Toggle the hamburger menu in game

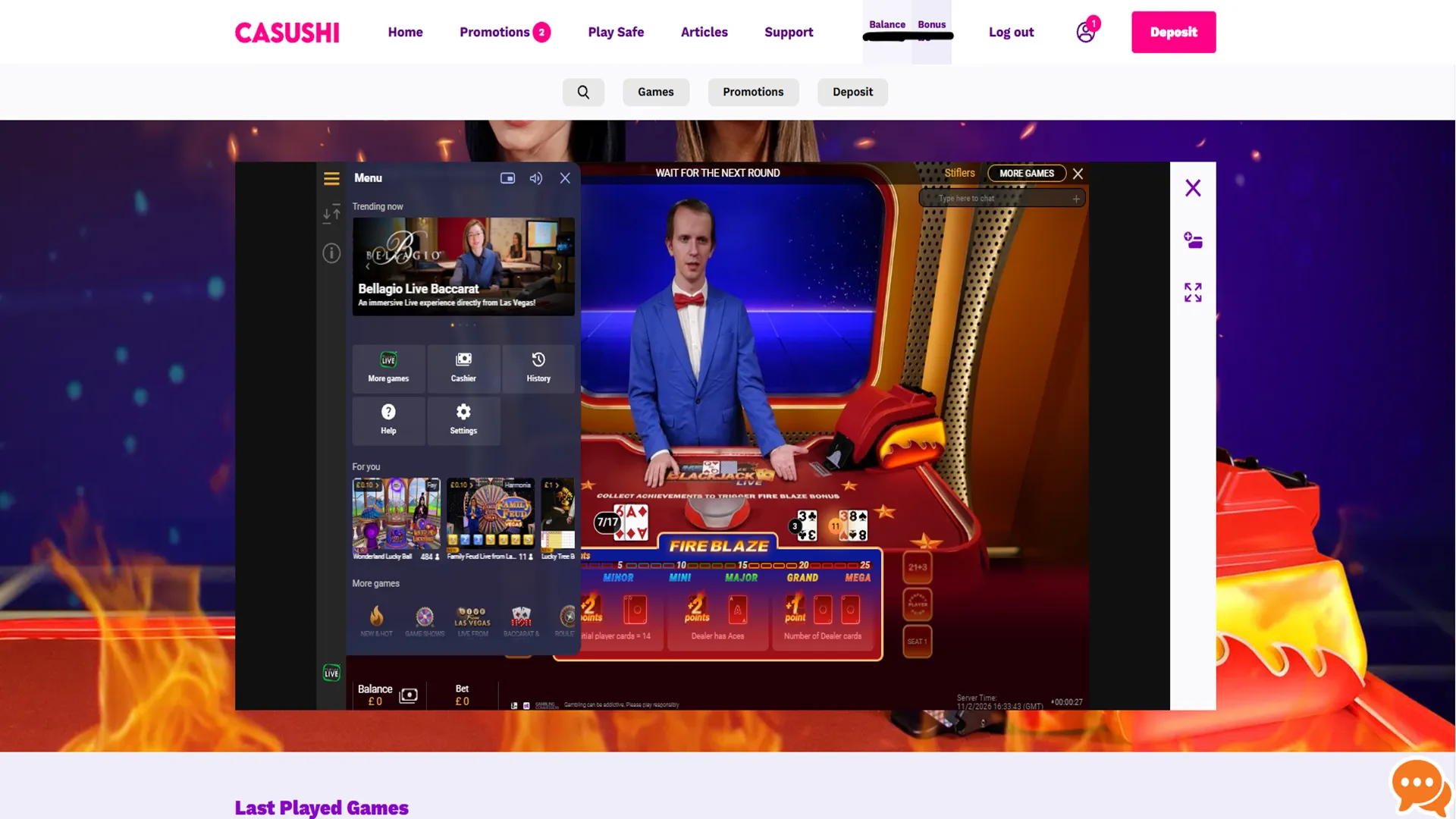pyautogui.click(x=331, y=178)
